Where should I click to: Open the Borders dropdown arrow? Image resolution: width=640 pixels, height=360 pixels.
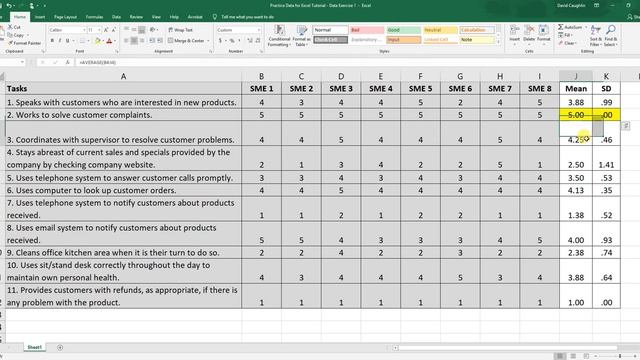[x=89, y=41]
